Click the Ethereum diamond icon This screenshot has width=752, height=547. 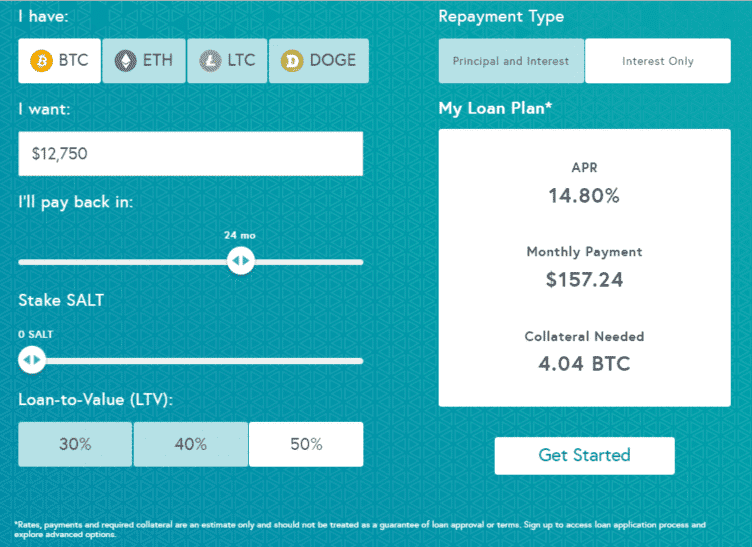point(126,61)
